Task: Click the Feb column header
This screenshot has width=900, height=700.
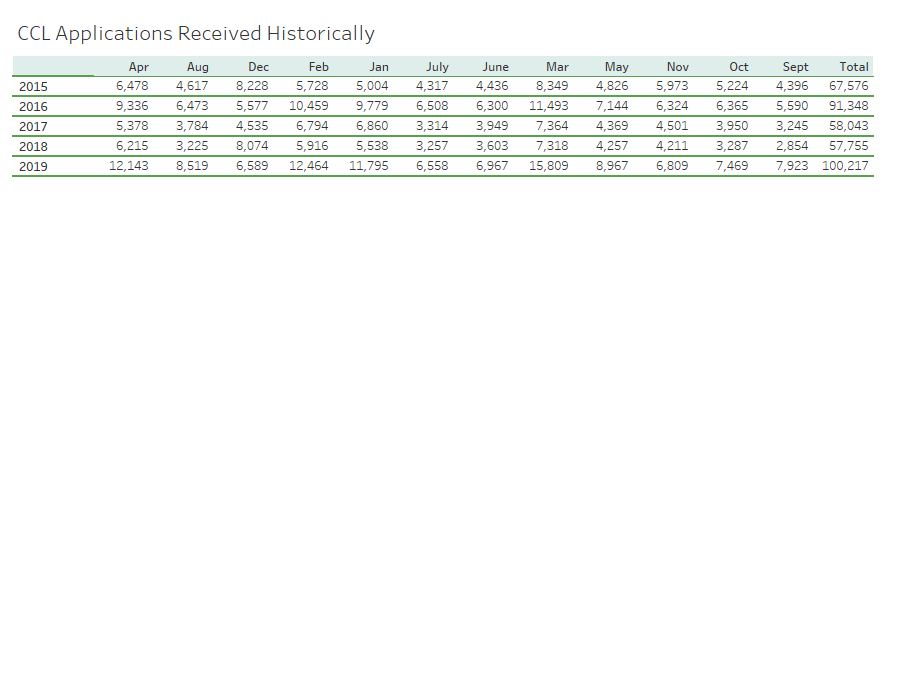Action: 318,67
